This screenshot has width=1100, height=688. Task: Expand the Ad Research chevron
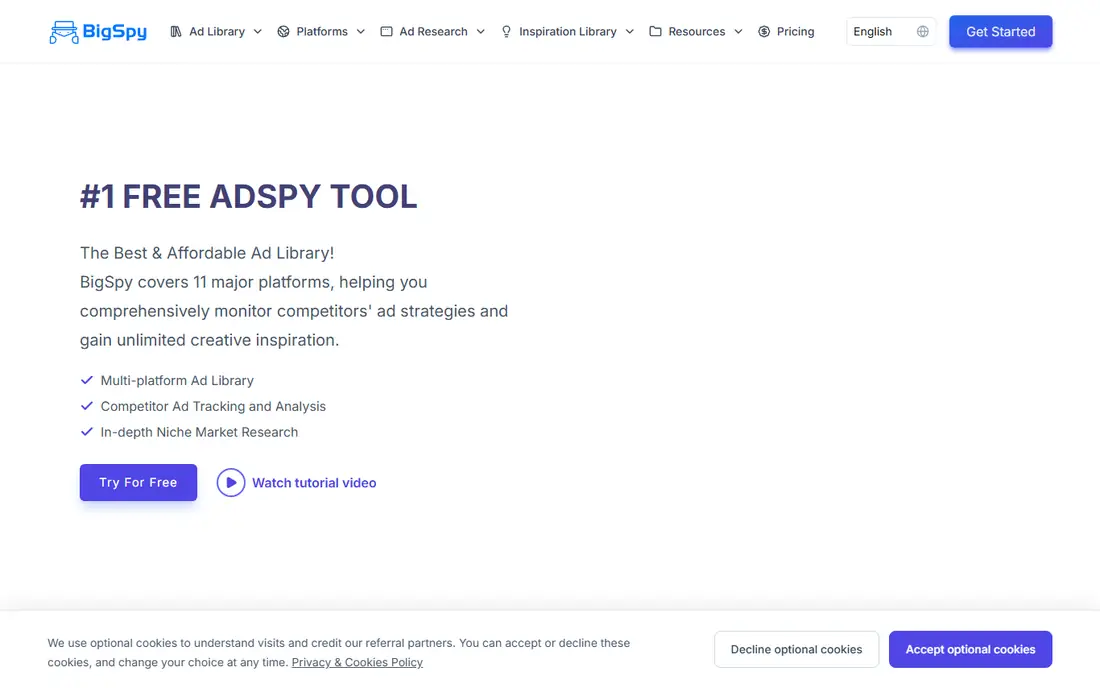click(x=481, y=32)
